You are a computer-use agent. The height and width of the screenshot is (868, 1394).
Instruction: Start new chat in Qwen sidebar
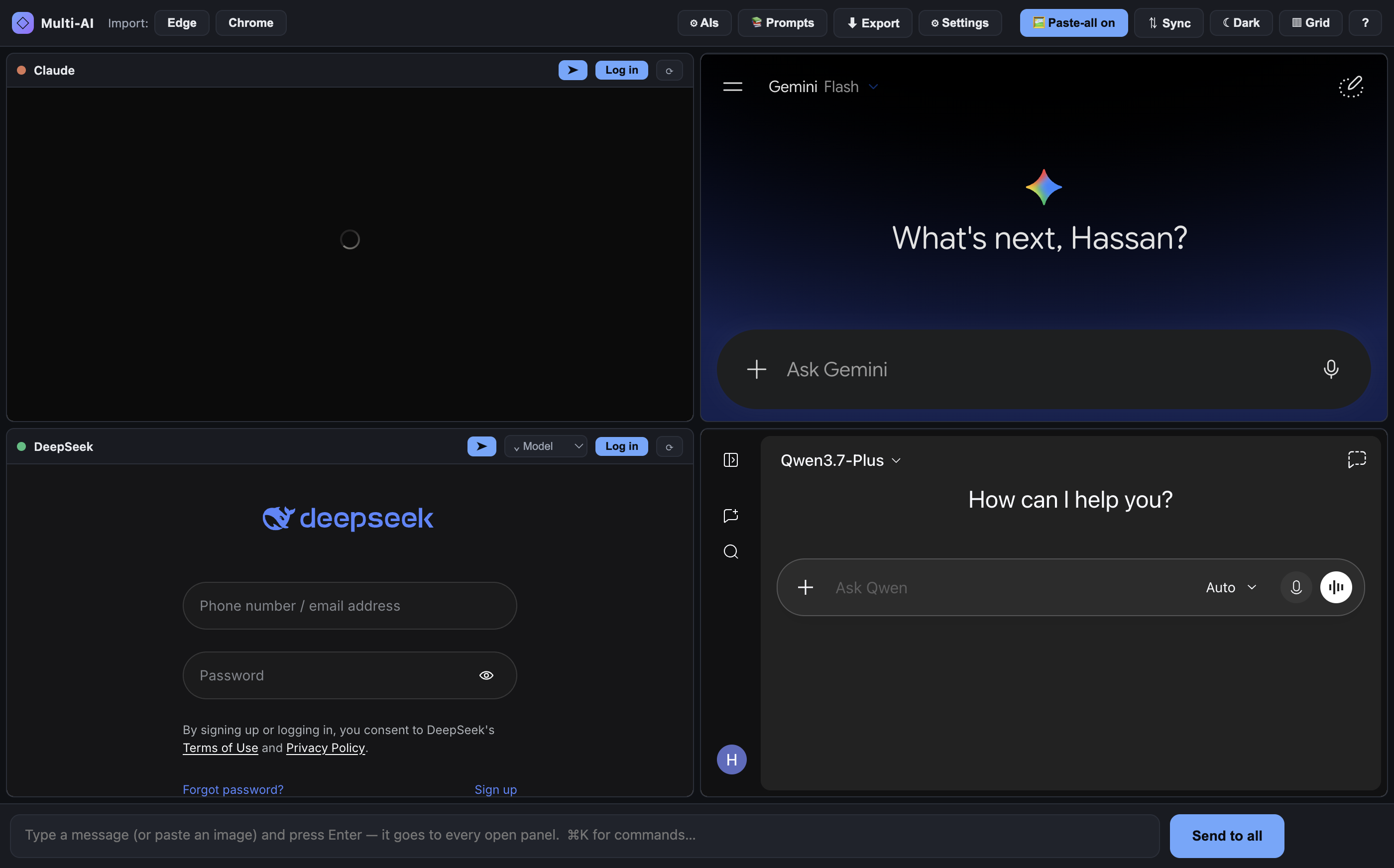pos(730,516)
